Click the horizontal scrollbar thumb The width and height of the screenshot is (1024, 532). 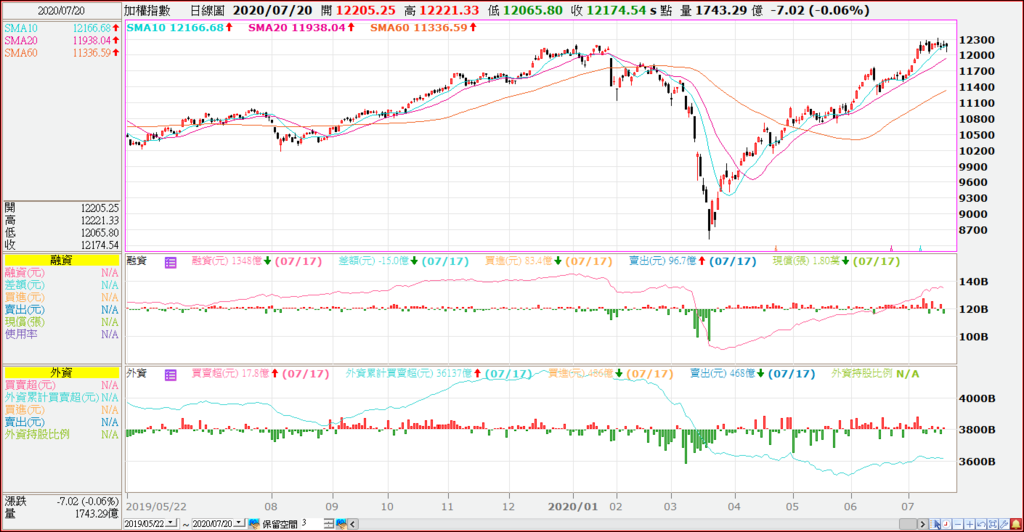point(908,524)
